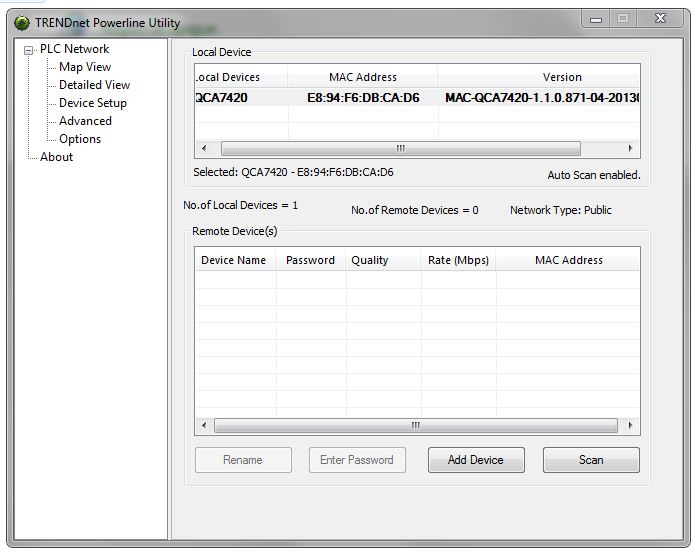Screen dimensions: 694x554
Task: Click the Enter Password button
Action: [357, 460]
